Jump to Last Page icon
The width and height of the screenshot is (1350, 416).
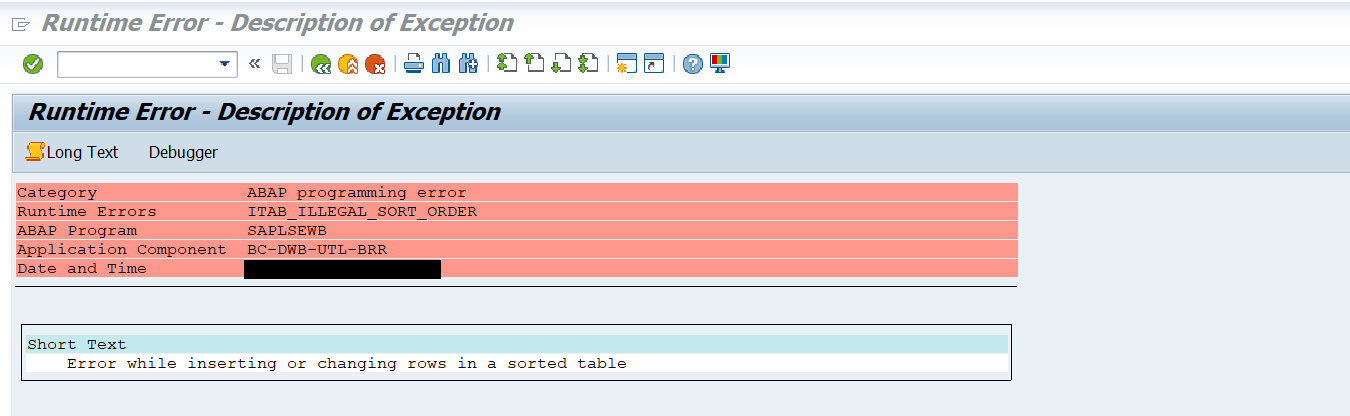coord(588,64)
